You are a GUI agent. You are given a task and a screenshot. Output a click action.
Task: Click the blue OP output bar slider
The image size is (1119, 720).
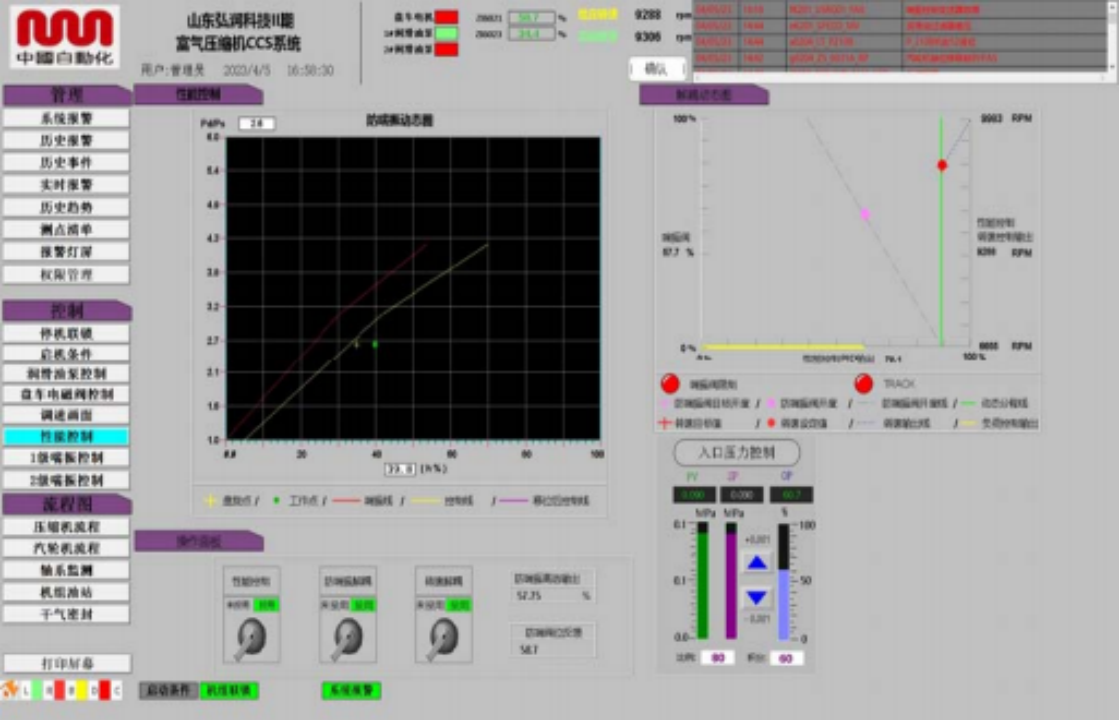tap(784, 590)
